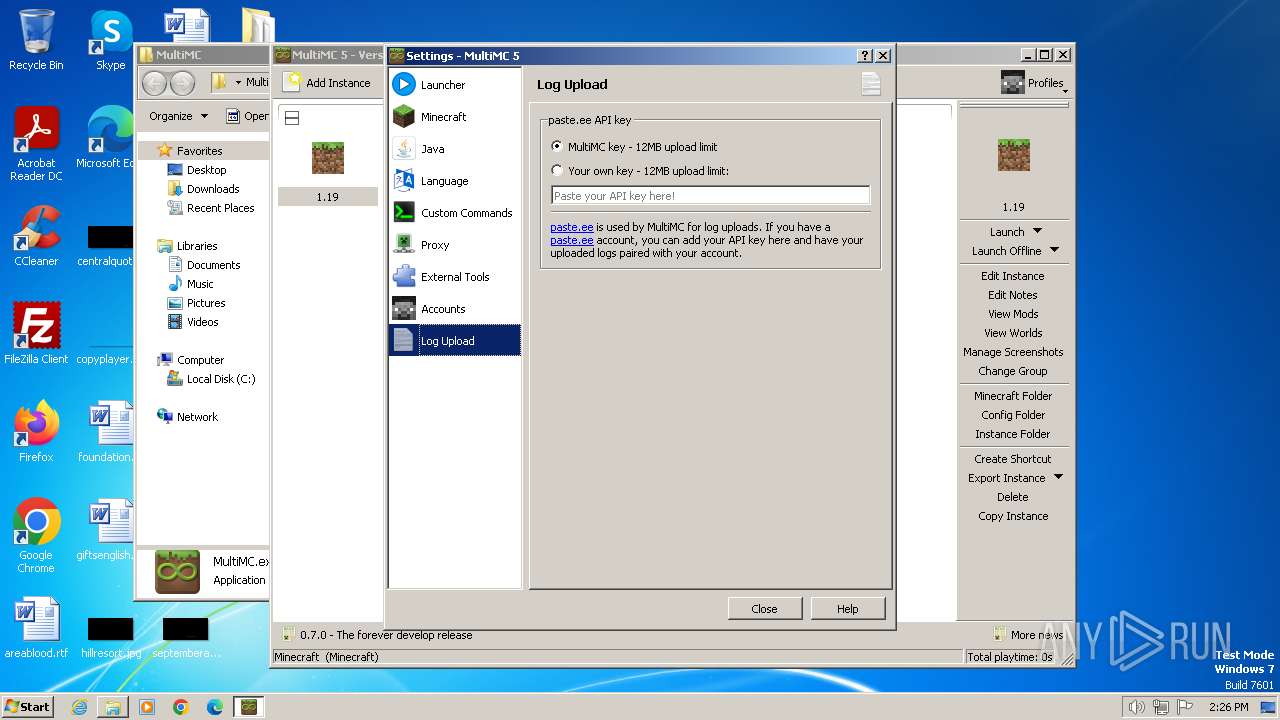Select Network in Explorer navigation
This screenshot has height=720, width=1280.
(x=197, y=417)
